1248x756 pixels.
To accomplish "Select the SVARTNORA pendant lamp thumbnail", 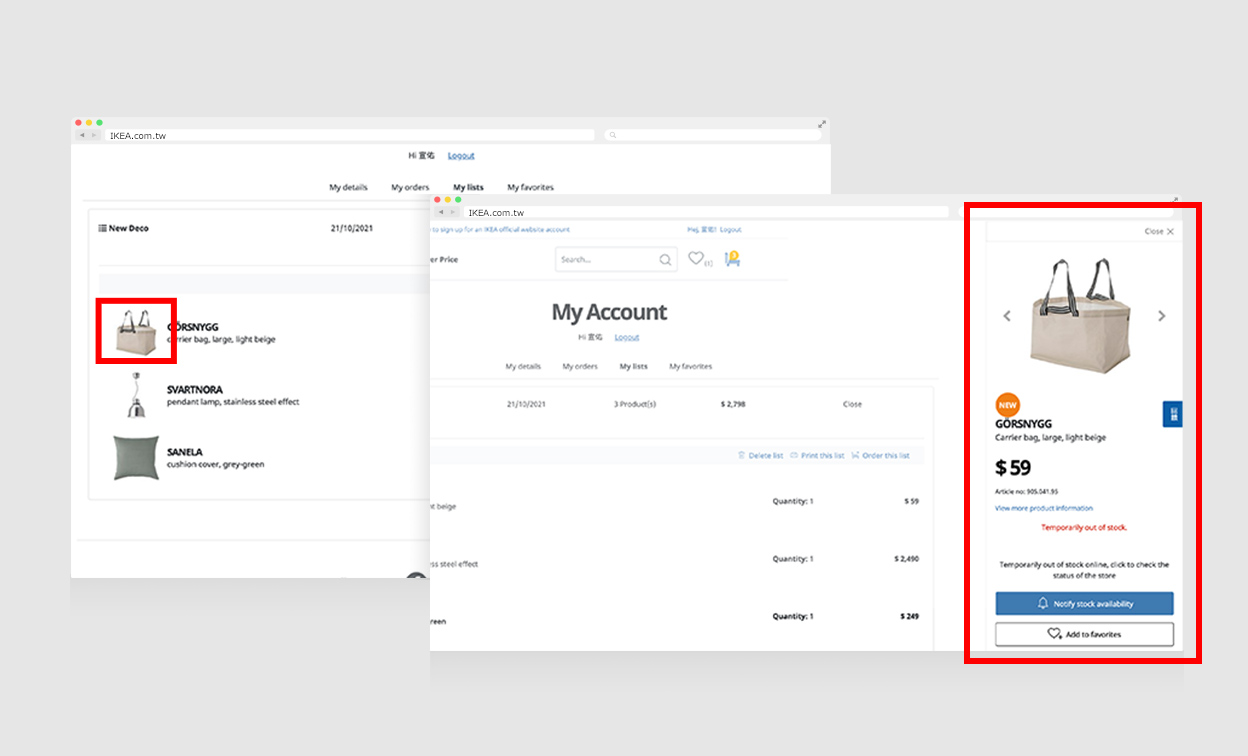I will click(x=136, y=396).
